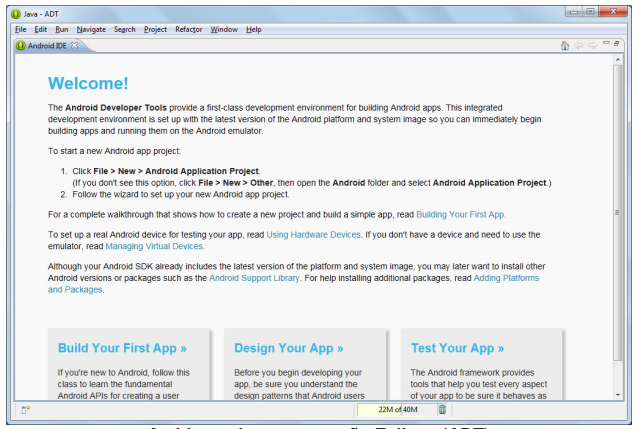
Task: Restore the Android IDE view panel
Action: coord(618,46)
